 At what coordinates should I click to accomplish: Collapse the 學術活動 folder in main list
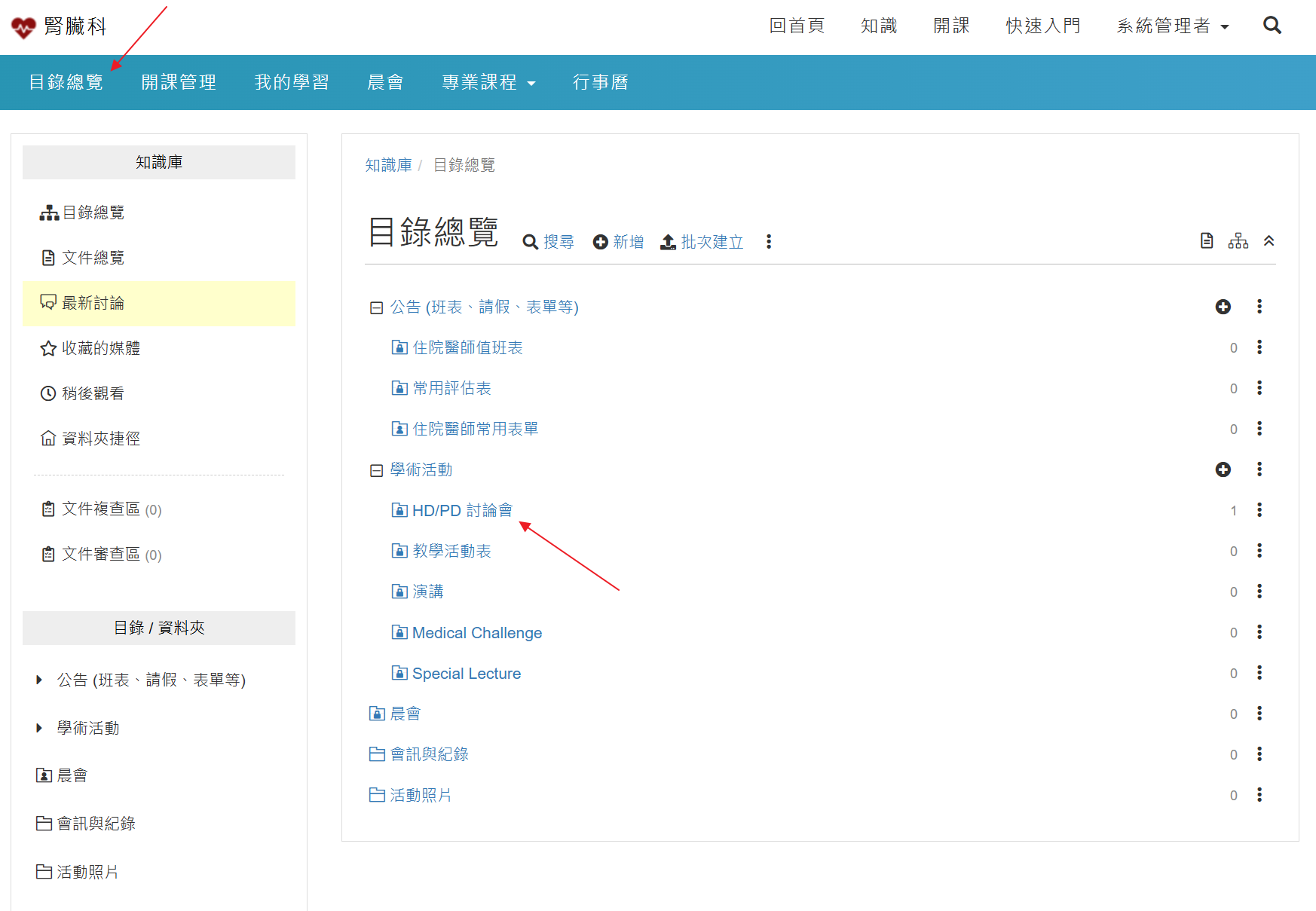tap(376, 470)
